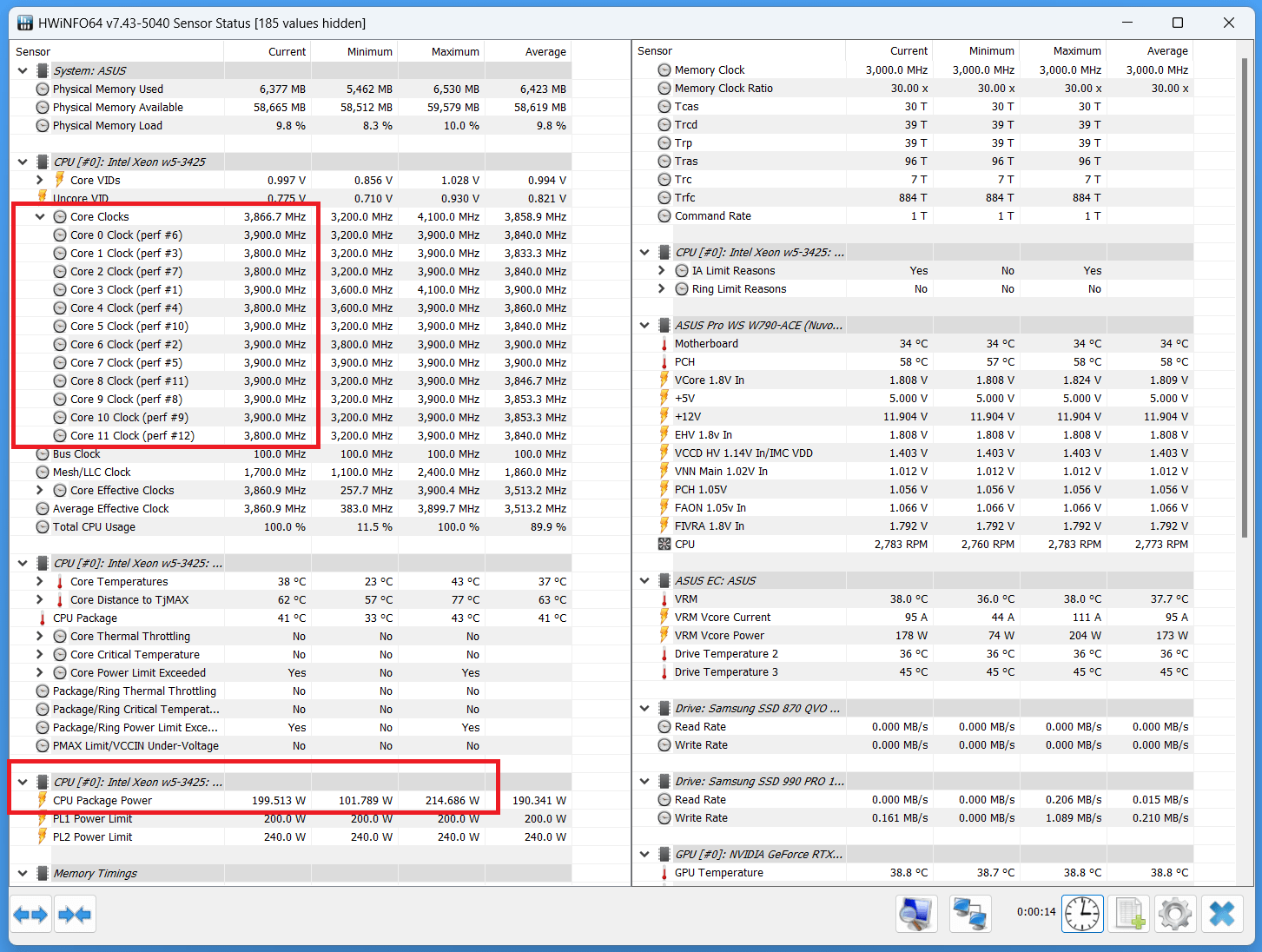Click the fan icon next to CPU RPM row
The height and width of the screenshot is (952, 1262).
[664, 544]
